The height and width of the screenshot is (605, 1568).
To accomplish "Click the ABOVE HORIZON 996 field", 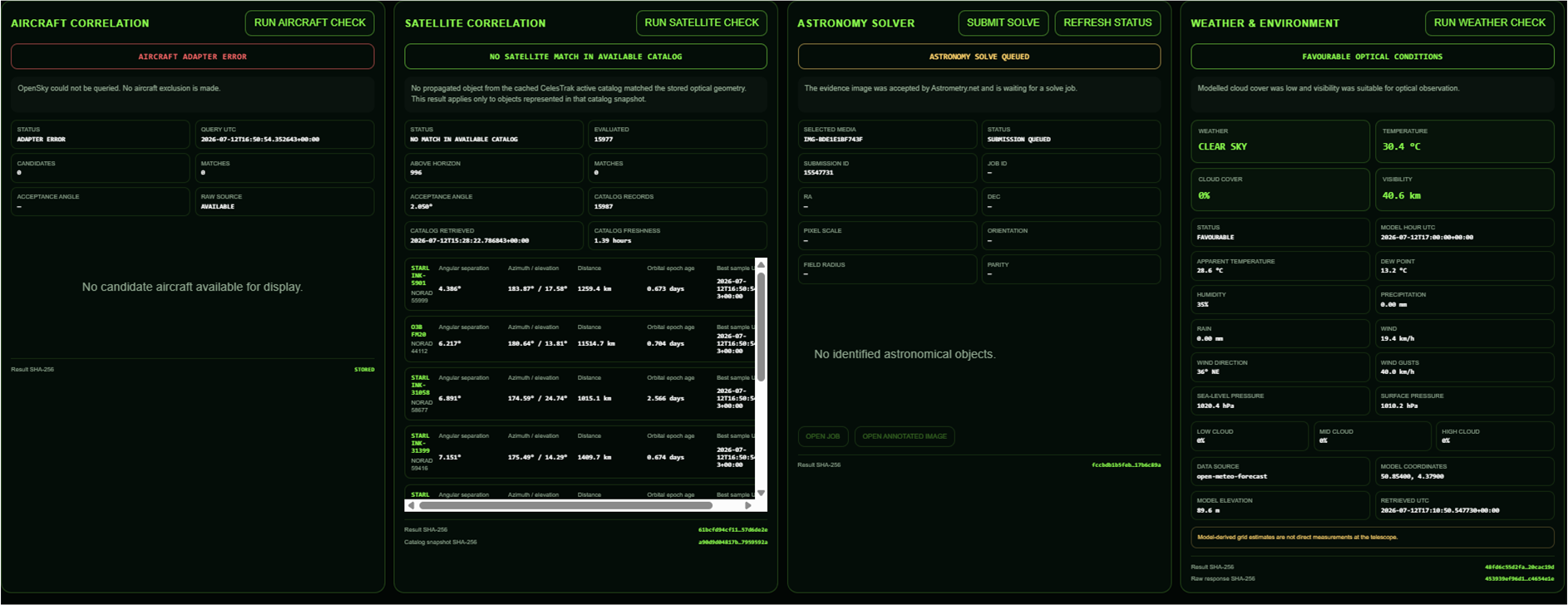I will pyautogui.click(x=493, y=168).
